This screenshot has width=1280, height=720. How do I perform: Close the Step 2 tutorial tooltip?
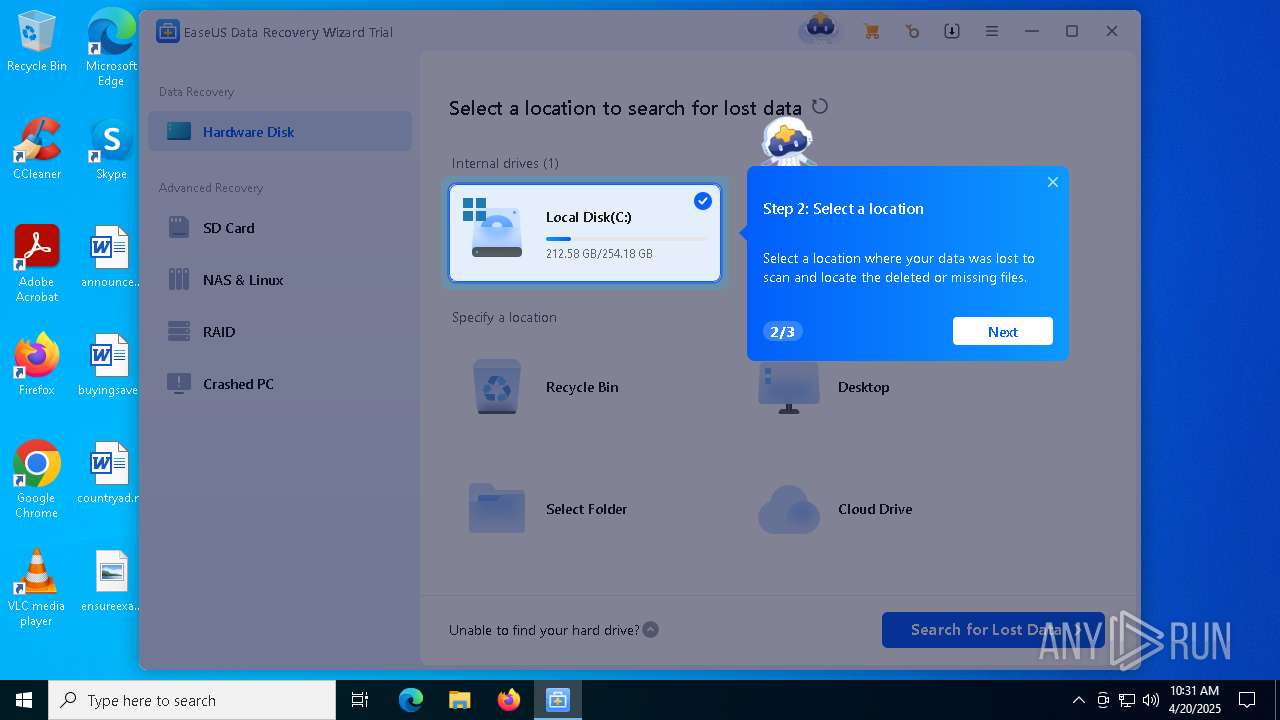tap(1053, 182)
